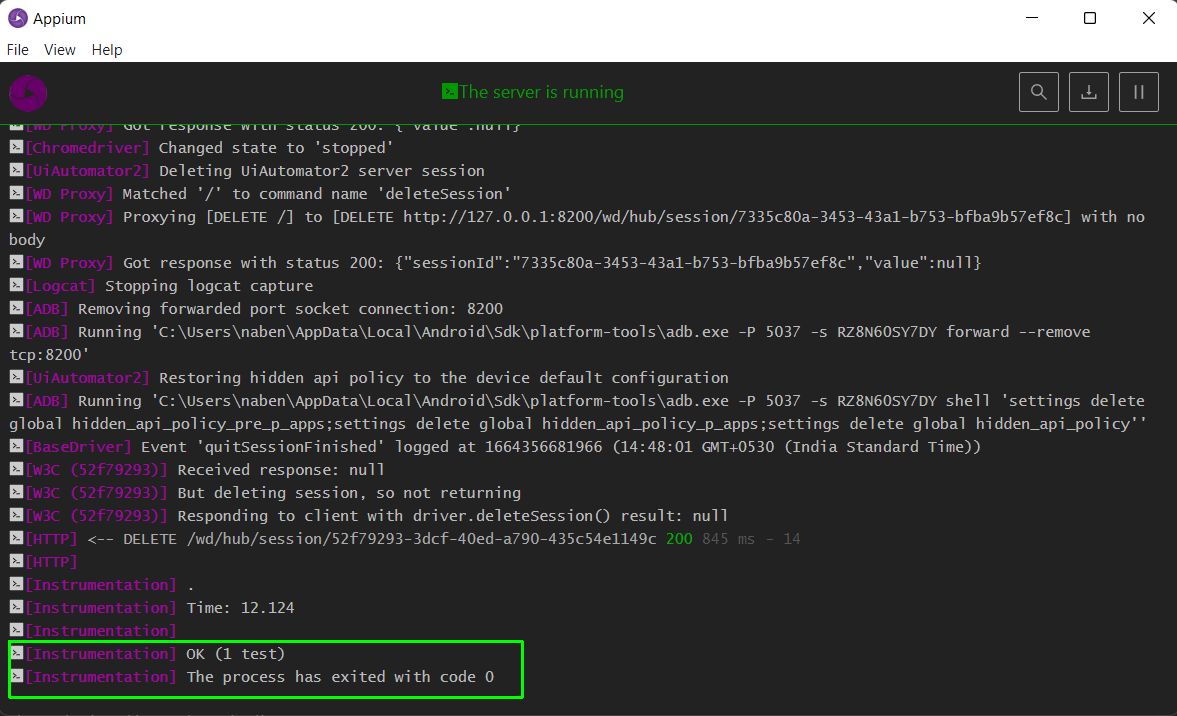The image size is (1177, 716).
Task: Click 'Removing forwarded port socket connection: 8200'
Action: tap(290, 309)
